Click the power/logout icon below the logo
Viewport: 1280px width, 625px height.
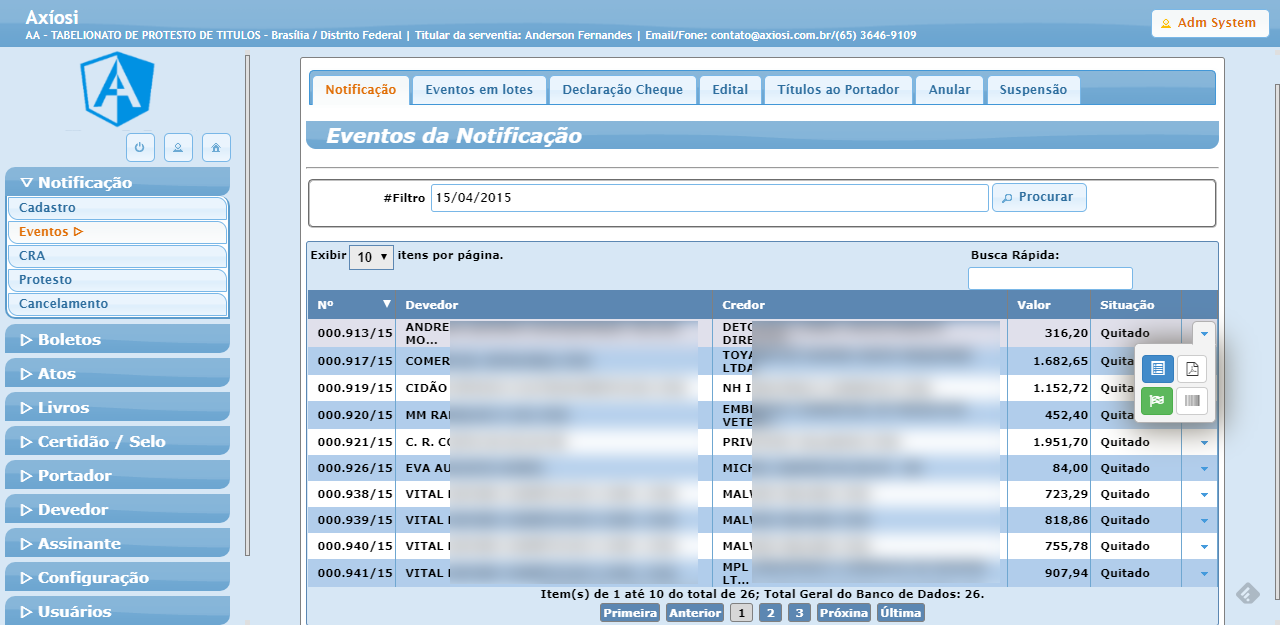click(140, 147)
